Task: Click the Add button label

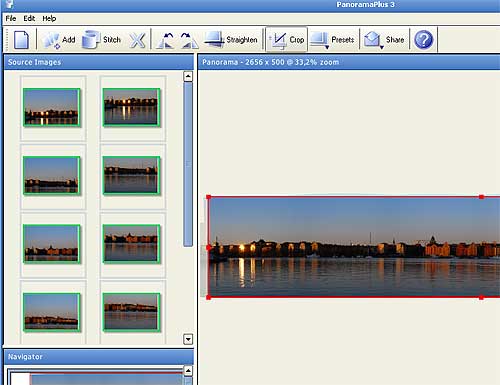Action: click(69, 40)
